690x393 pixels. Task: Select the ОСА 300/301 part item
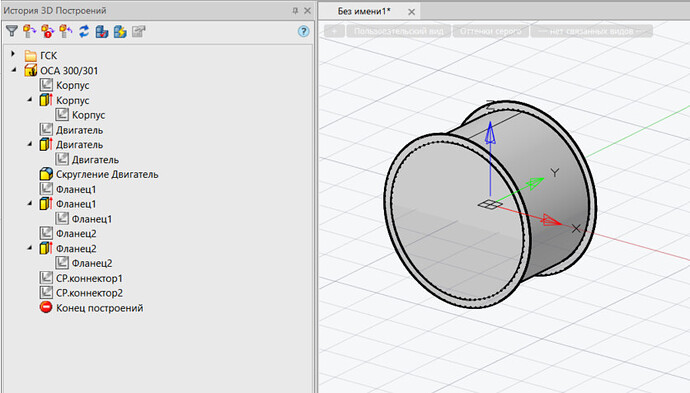coord(69,70)
